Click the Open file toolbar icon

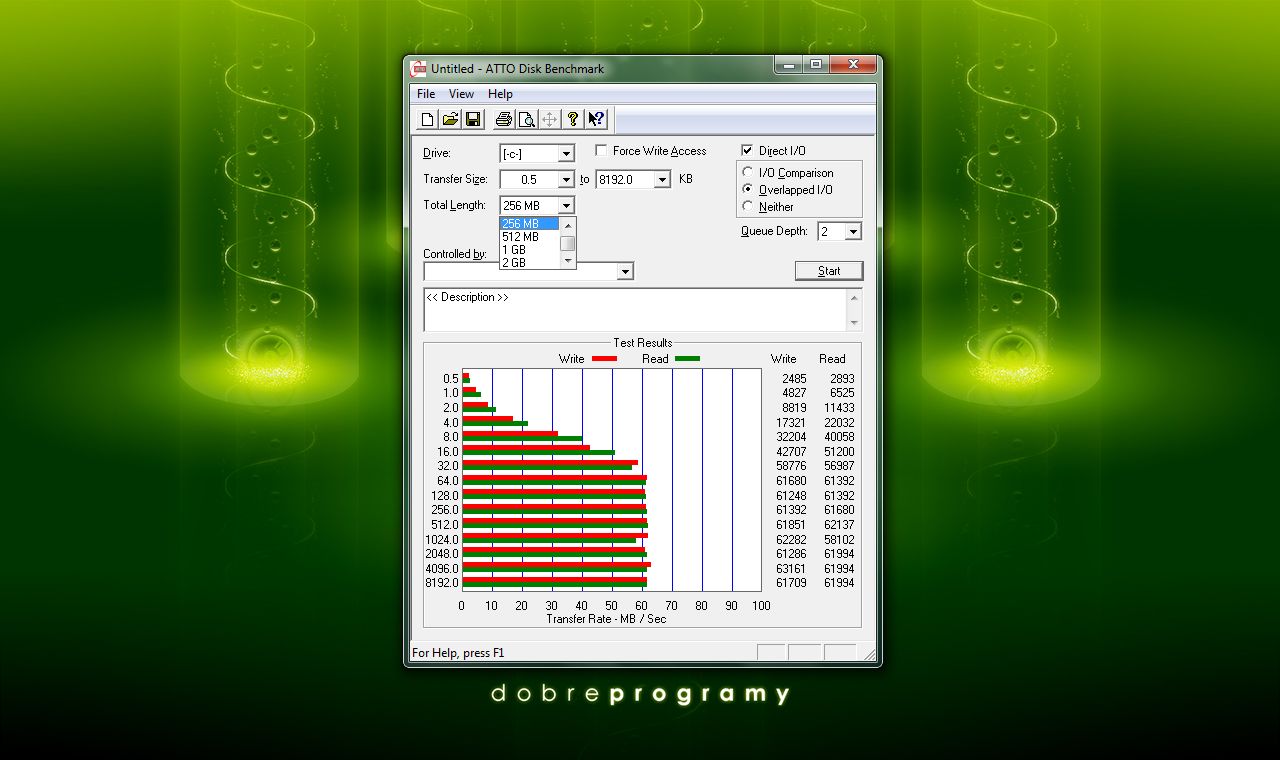point(450,120)
